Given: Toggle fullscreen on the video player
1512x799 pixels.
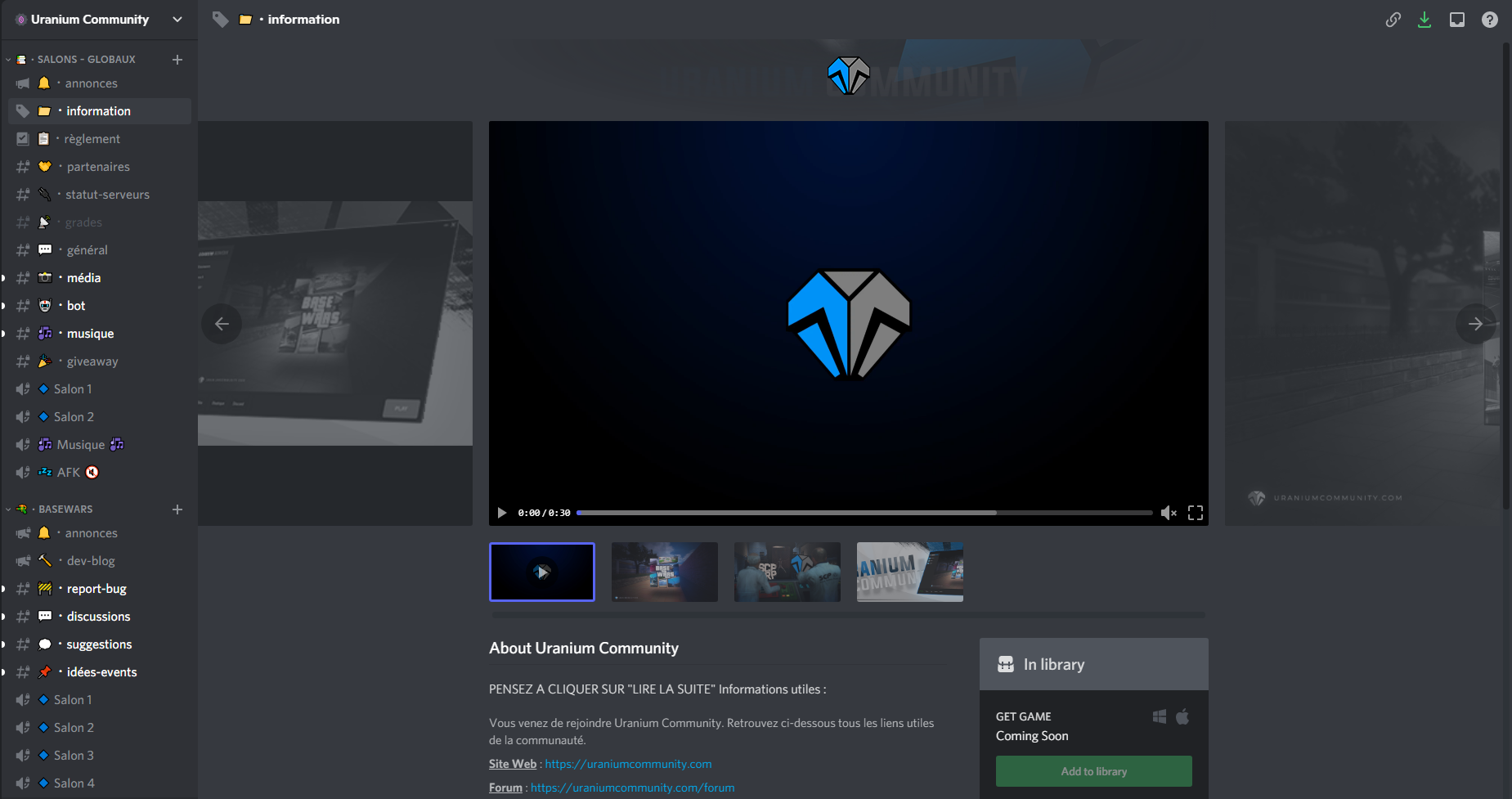Looking at the screenshot, I should click(x=1196, y=513).
